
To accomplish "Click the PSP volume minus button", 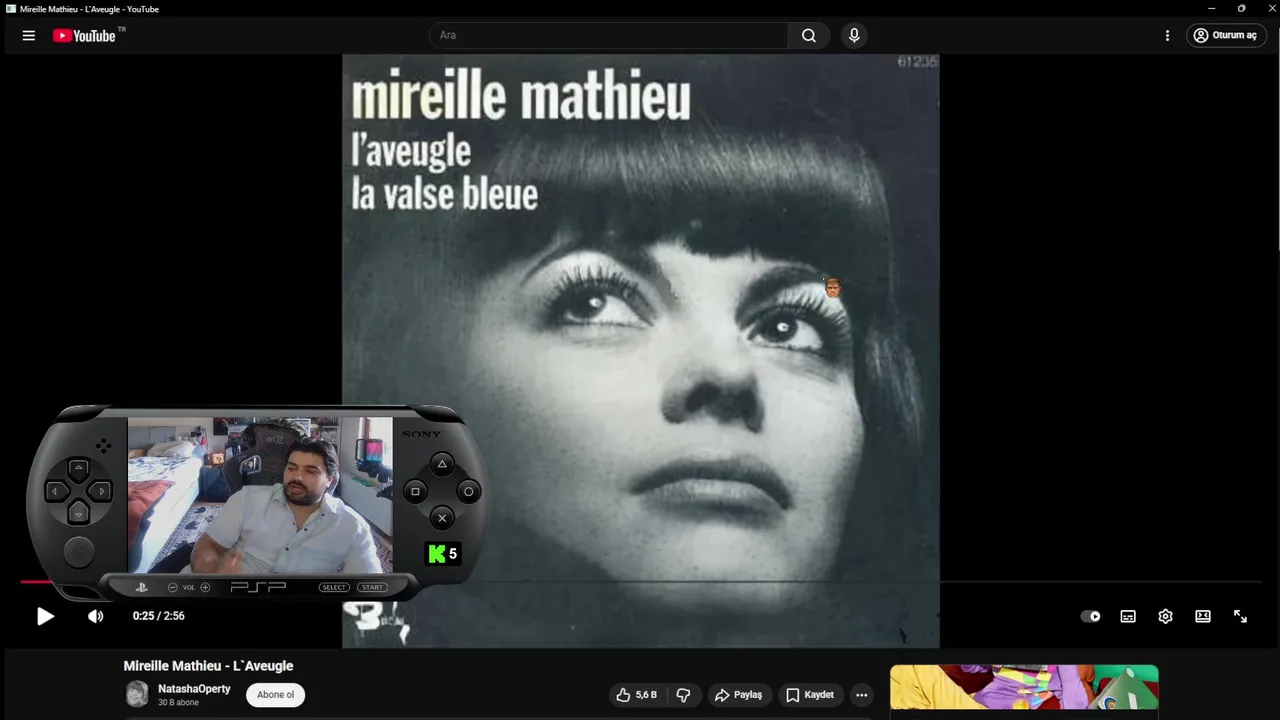I will click(x=173, y=587).
